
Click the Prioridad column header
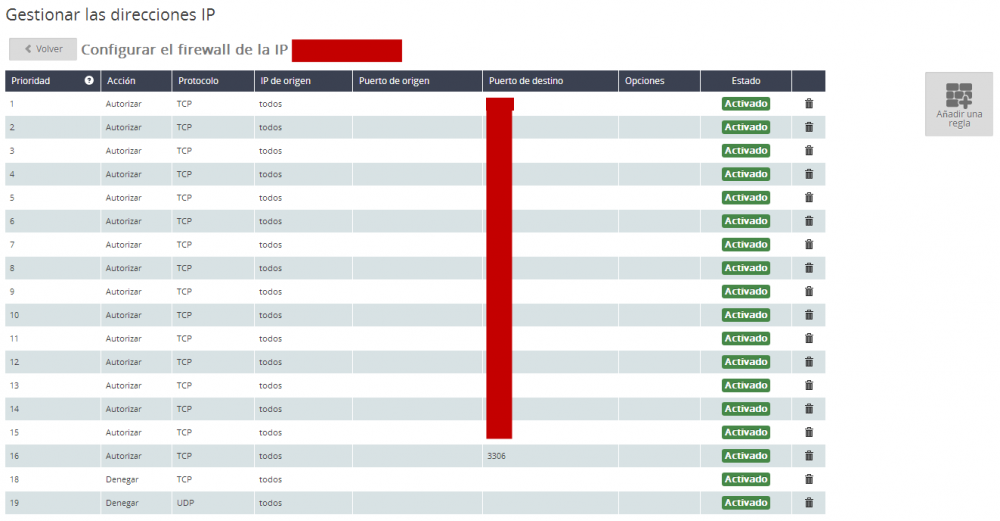click(x=30, y=81)
